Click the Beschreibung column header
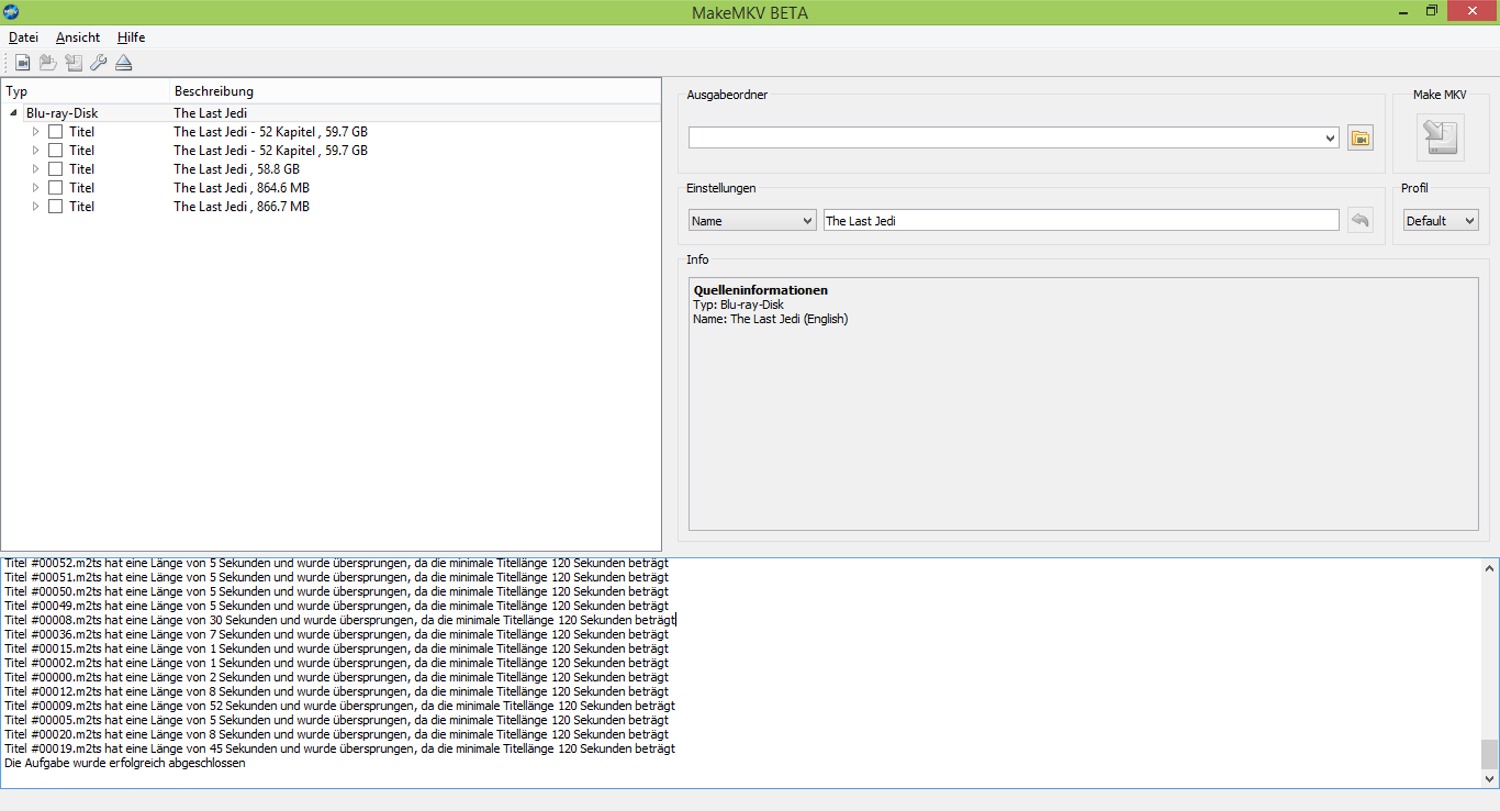 tap(415, 91)
